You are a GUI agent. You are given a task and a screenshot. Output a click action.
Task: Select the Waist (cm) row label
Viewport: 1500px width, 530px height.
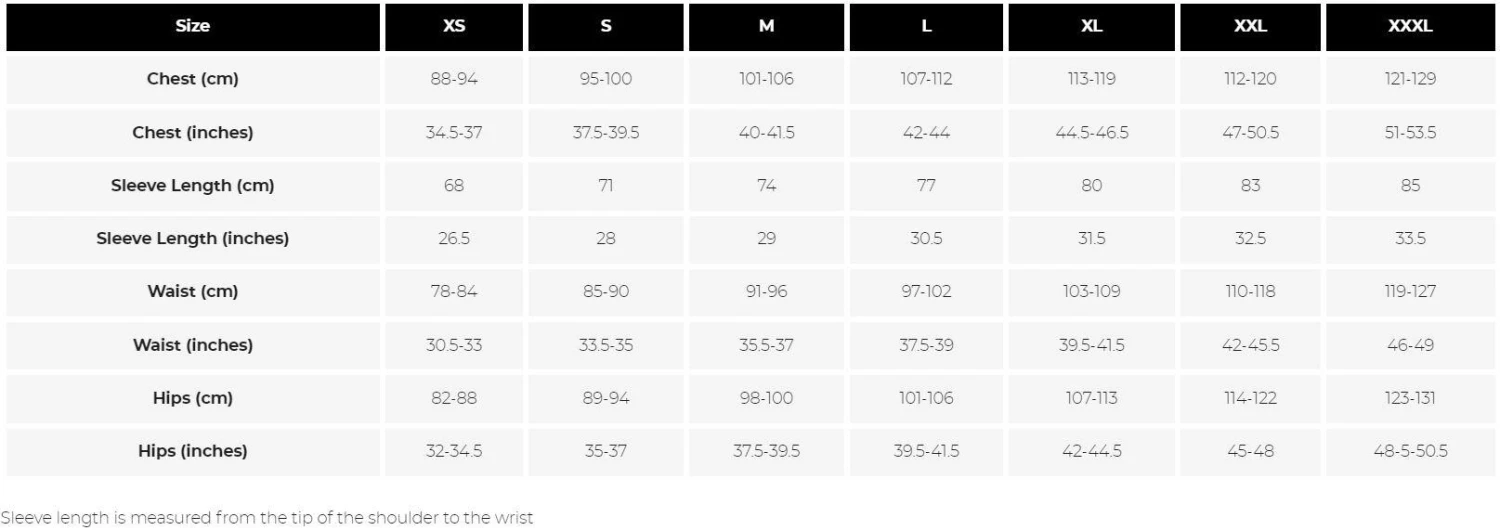click(193, 292)
